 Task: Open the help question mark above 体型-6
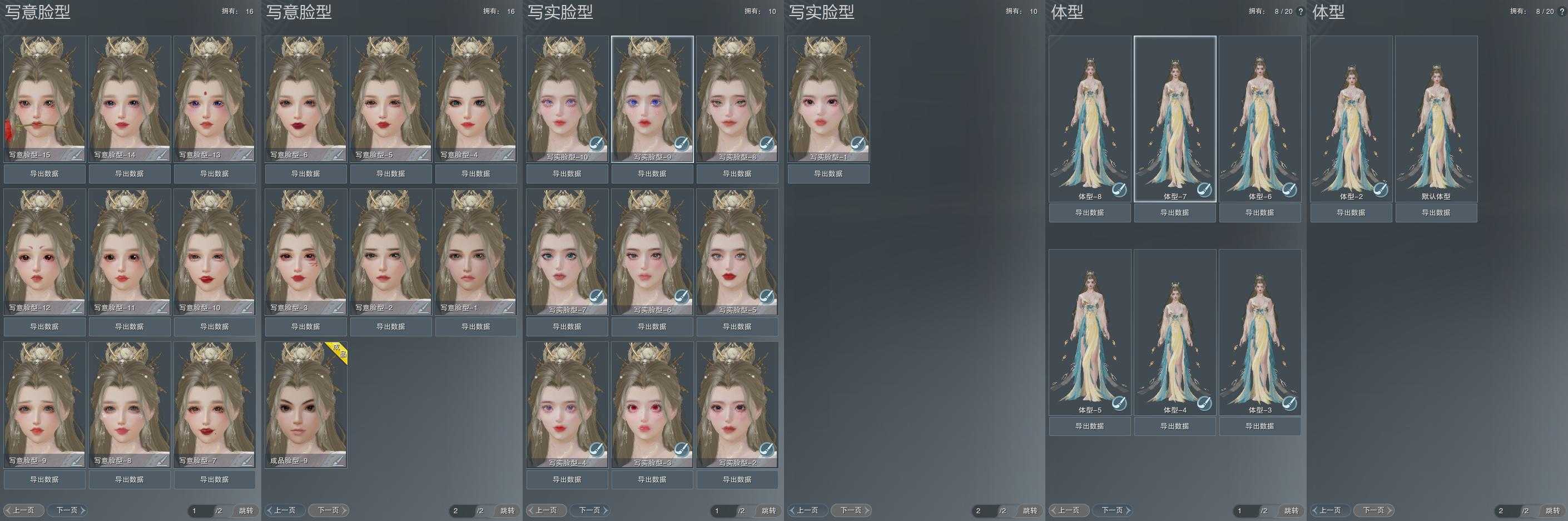pyautogui.click(x=1300, y=12)
